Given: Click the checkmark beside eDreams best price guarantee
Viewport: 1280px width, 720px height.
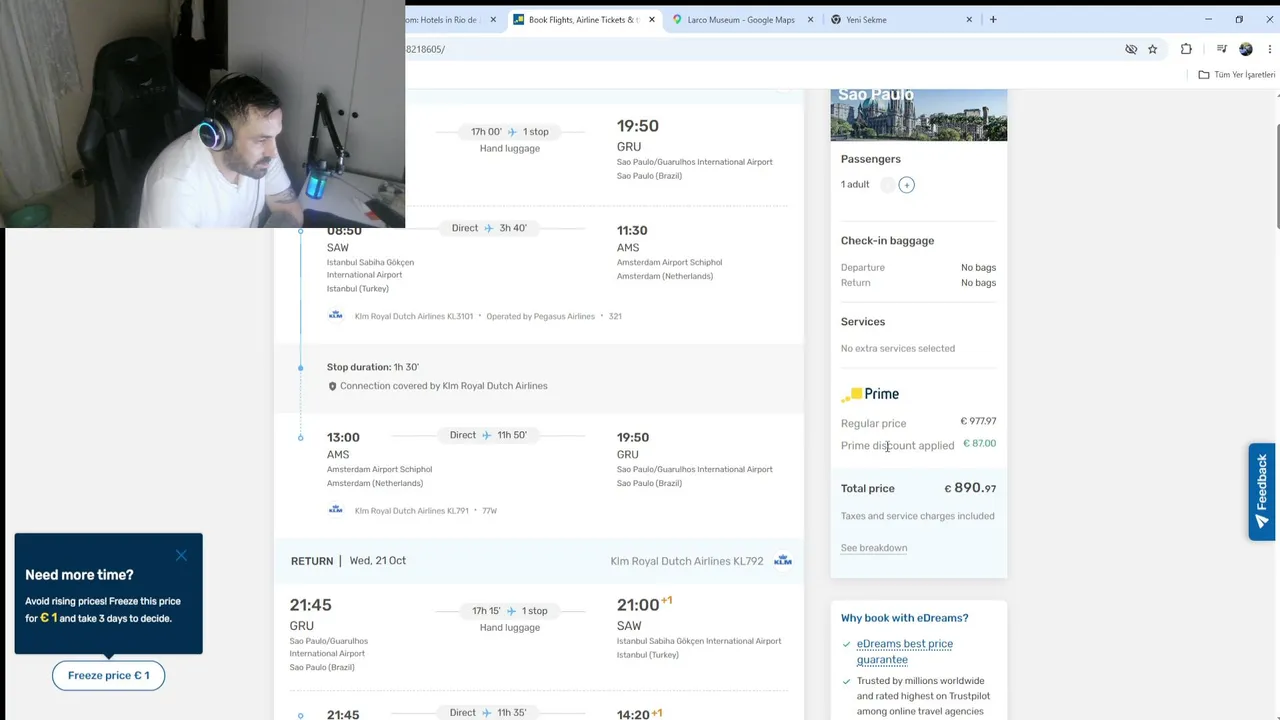Looking at the screenshot, I should (847, 644).
